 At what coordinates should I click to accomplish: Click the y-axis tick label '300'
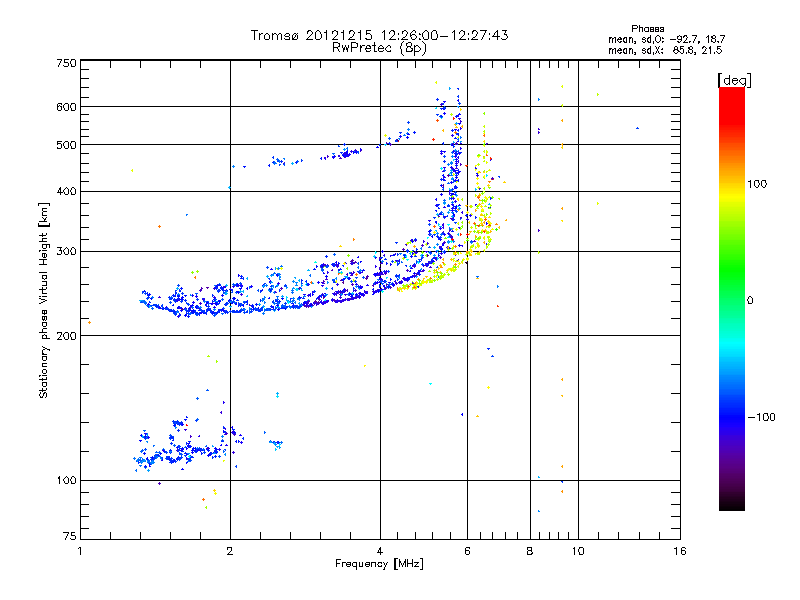(66, 252)
